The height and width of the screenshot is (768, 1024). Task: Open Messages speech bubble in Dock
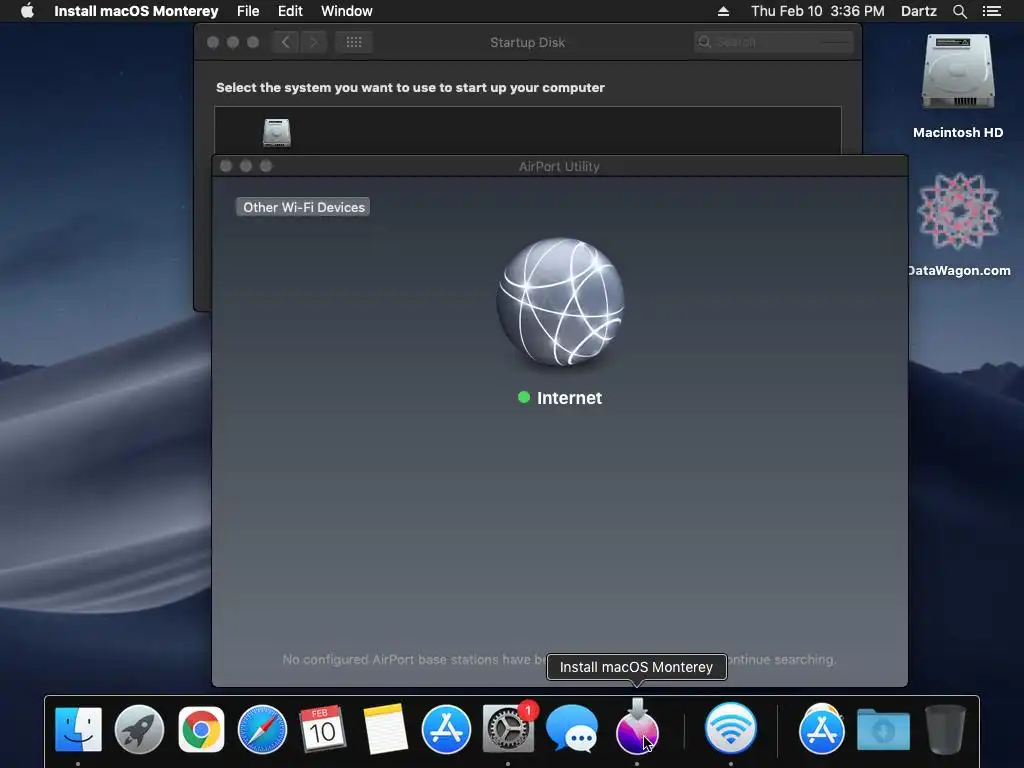[572, 729]
